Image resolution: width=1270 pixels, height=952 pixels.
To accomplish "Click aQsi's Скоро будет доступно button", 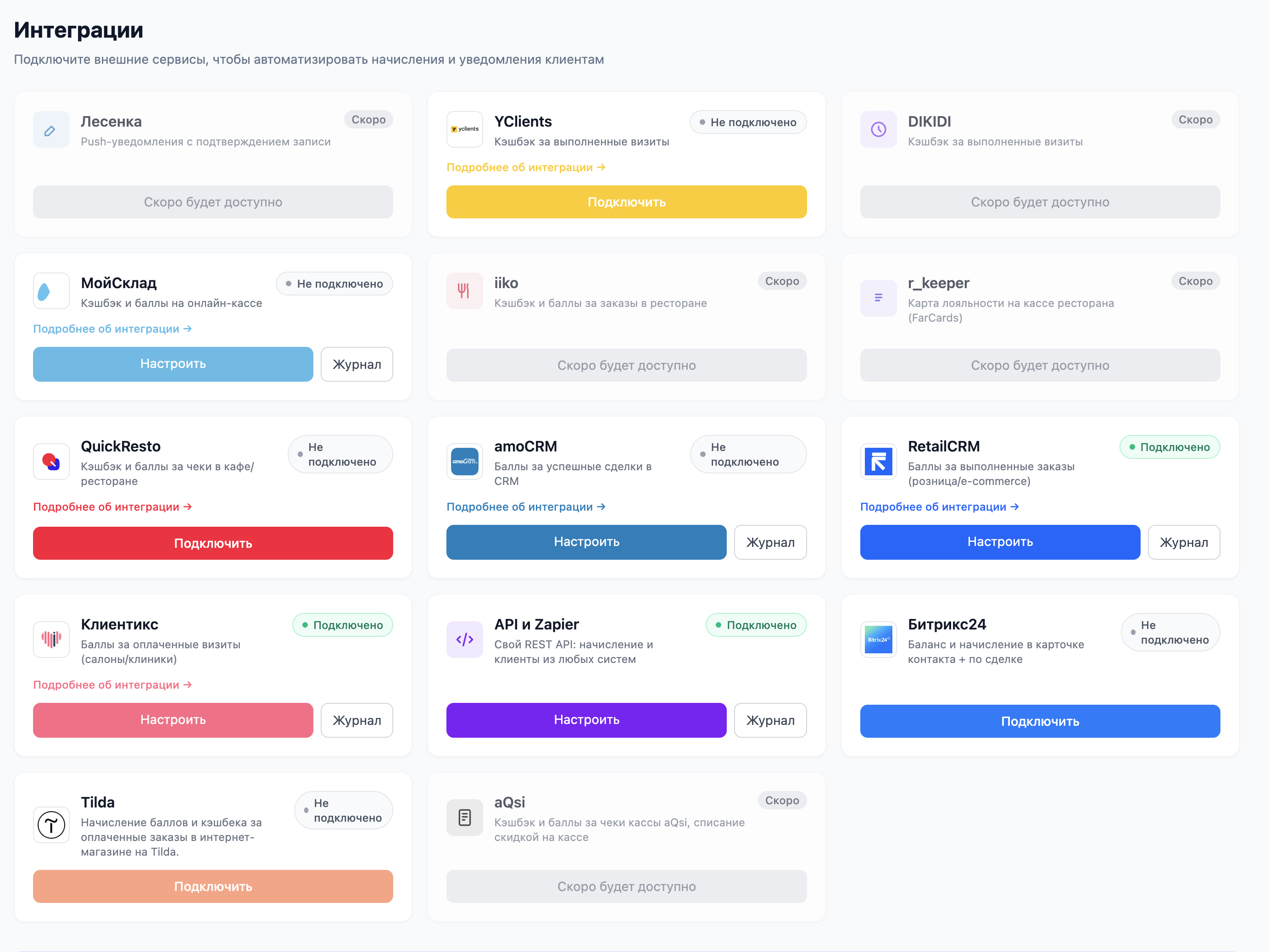I will 626,886.
